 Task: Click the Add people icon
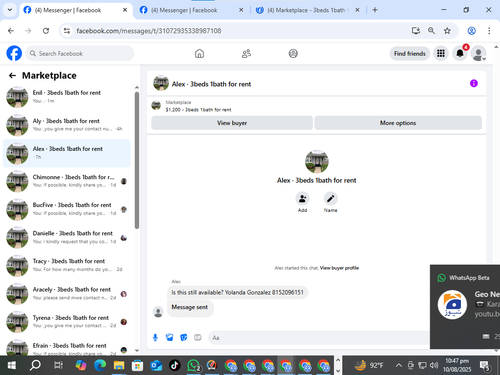[x=302, y=199]
